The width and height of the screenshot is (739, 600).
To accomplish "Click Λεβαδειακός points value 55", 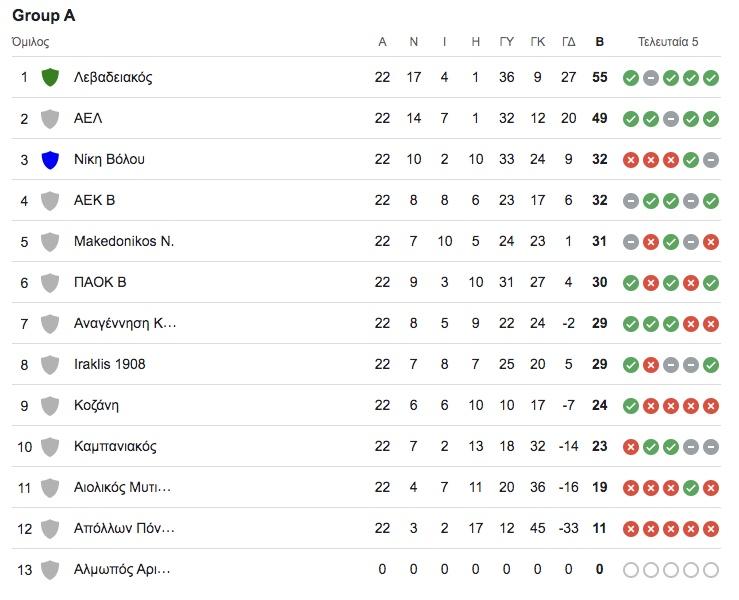I will click(599, 77).
